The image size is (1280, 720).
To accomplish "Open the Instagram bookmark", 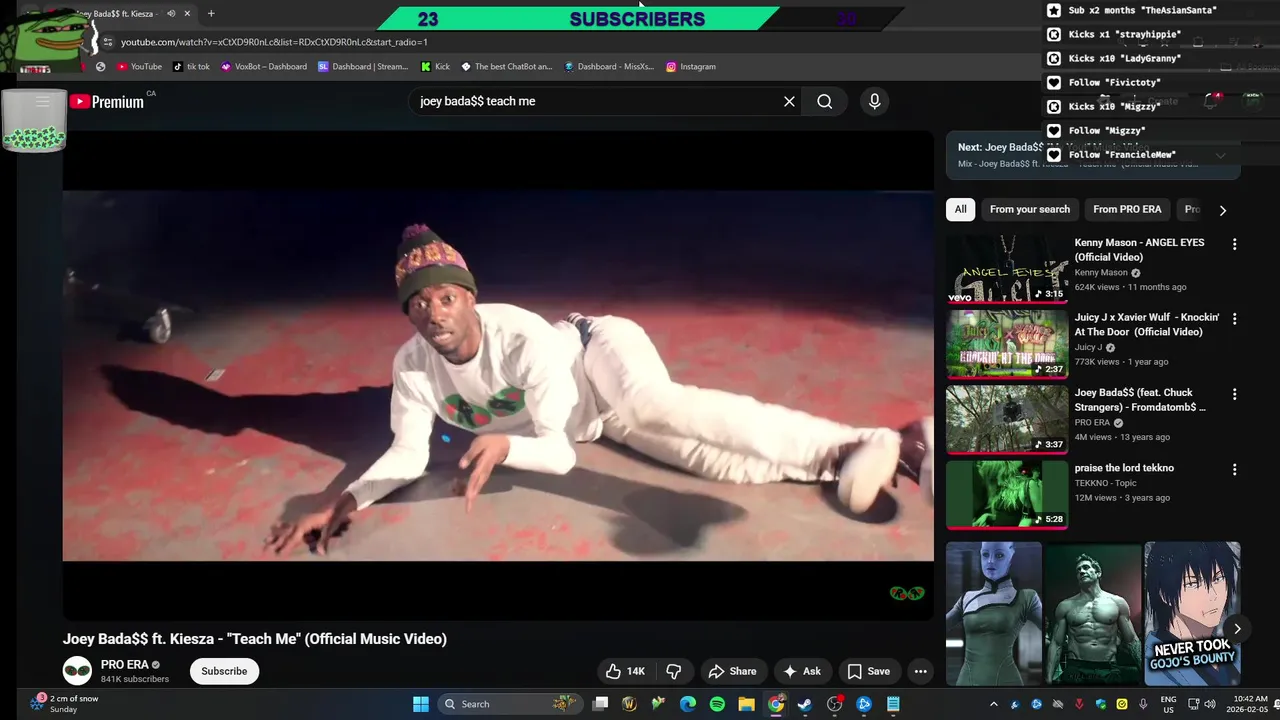I will tap(690, 67).
